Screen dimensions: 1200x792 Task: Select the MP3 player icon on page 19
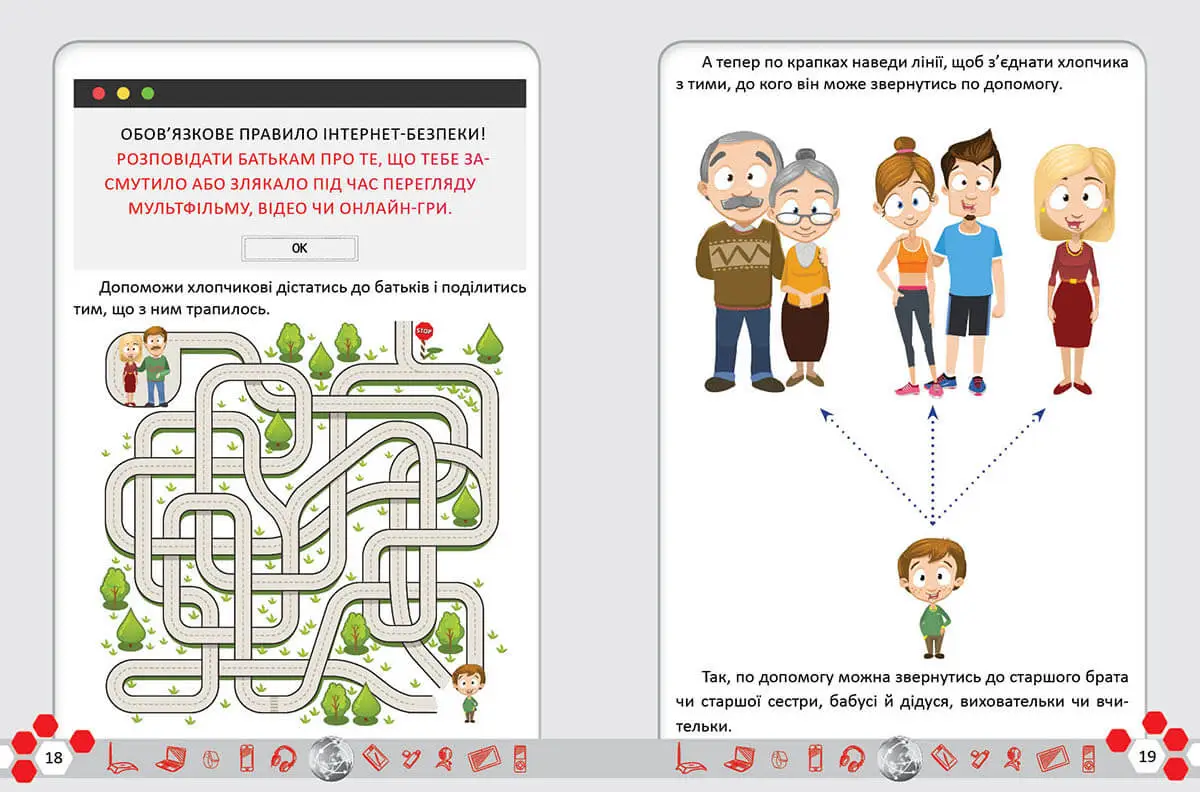coord(1088,758)
